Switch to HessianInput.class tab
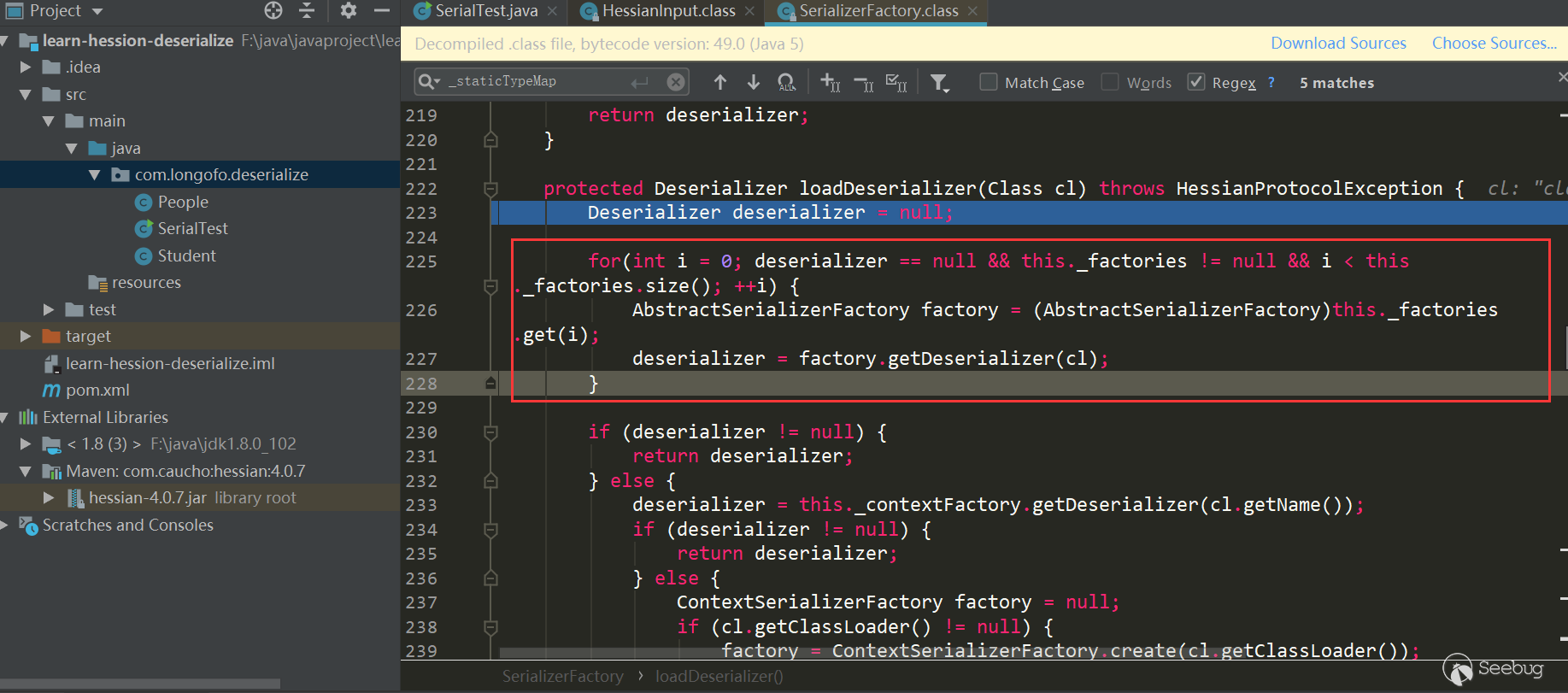The width and height of the screenshot is (1568, 693). pyautogui.click(x=668, y=11)
